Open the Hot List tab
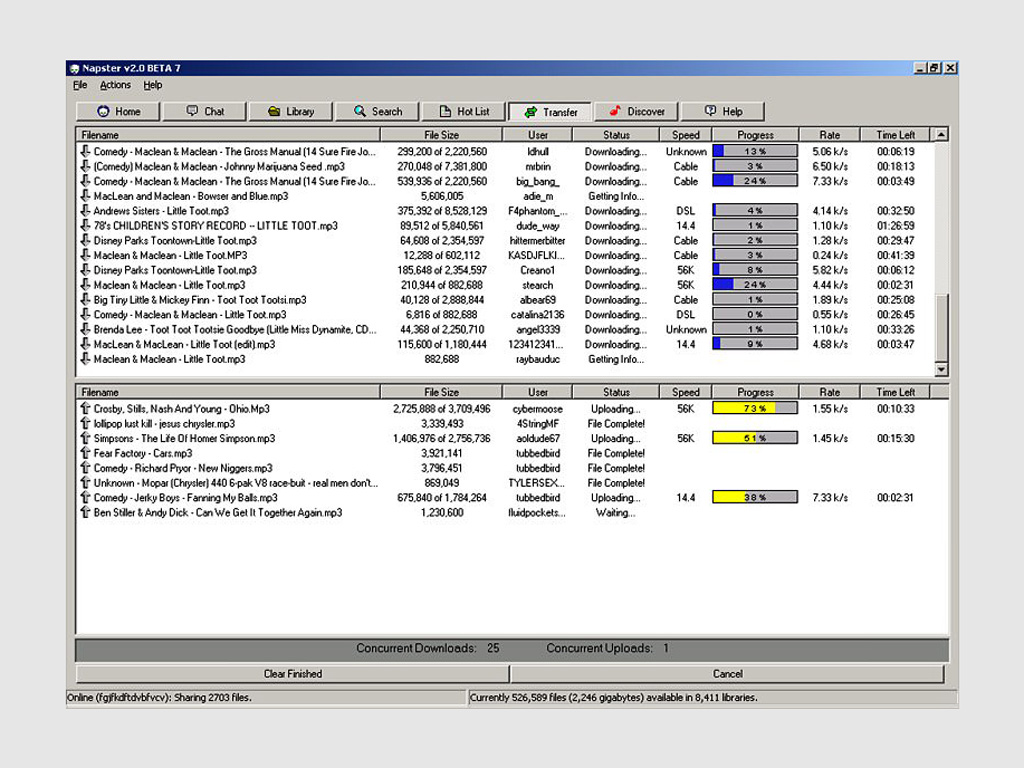Image resolution: width=1024 pixels, height=768 pixels. click(x=464, y=112)
